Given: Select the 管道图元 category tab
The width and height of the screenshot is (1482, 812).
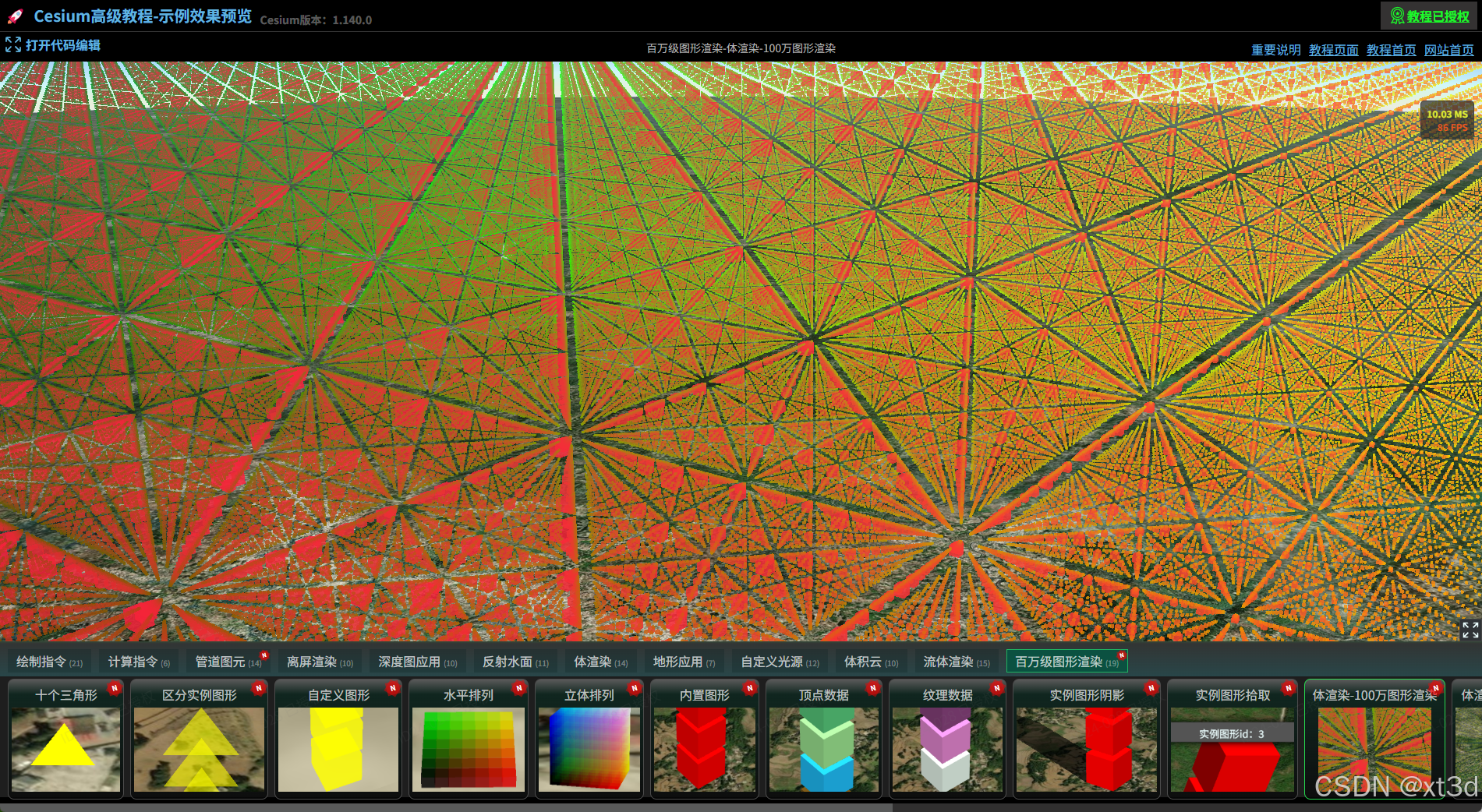Looking at the screenshot, I should (x=228, y=662).
